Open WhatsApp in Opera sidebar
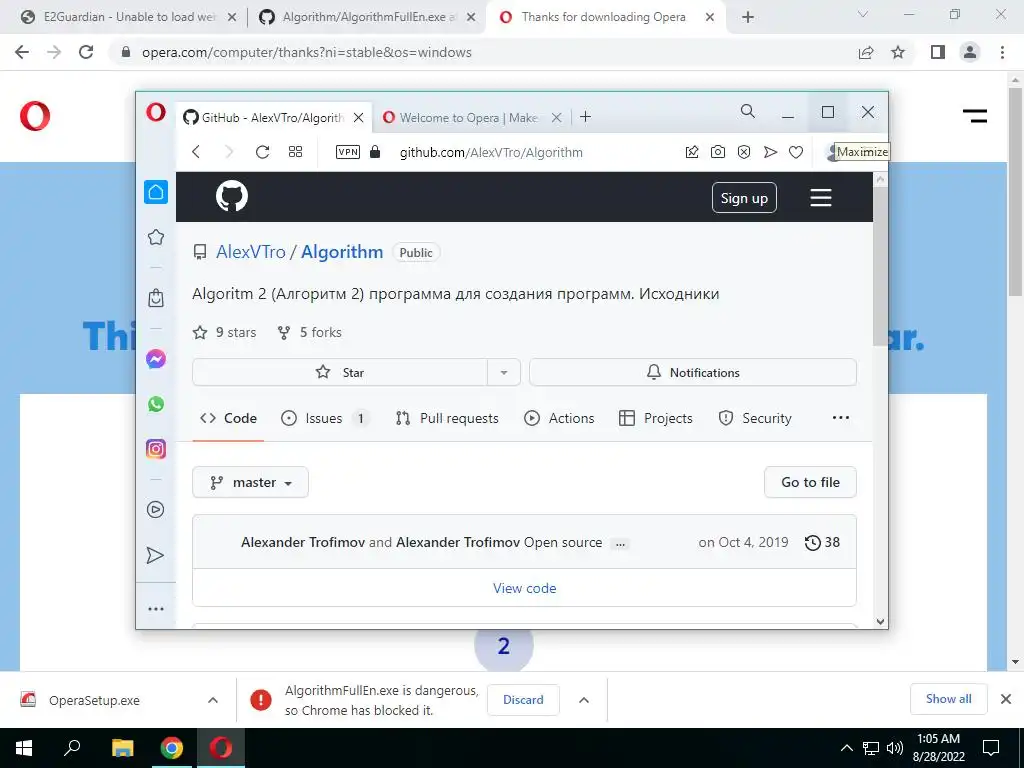The width and height of the screenshot is (1024, 768). (155, 404)
